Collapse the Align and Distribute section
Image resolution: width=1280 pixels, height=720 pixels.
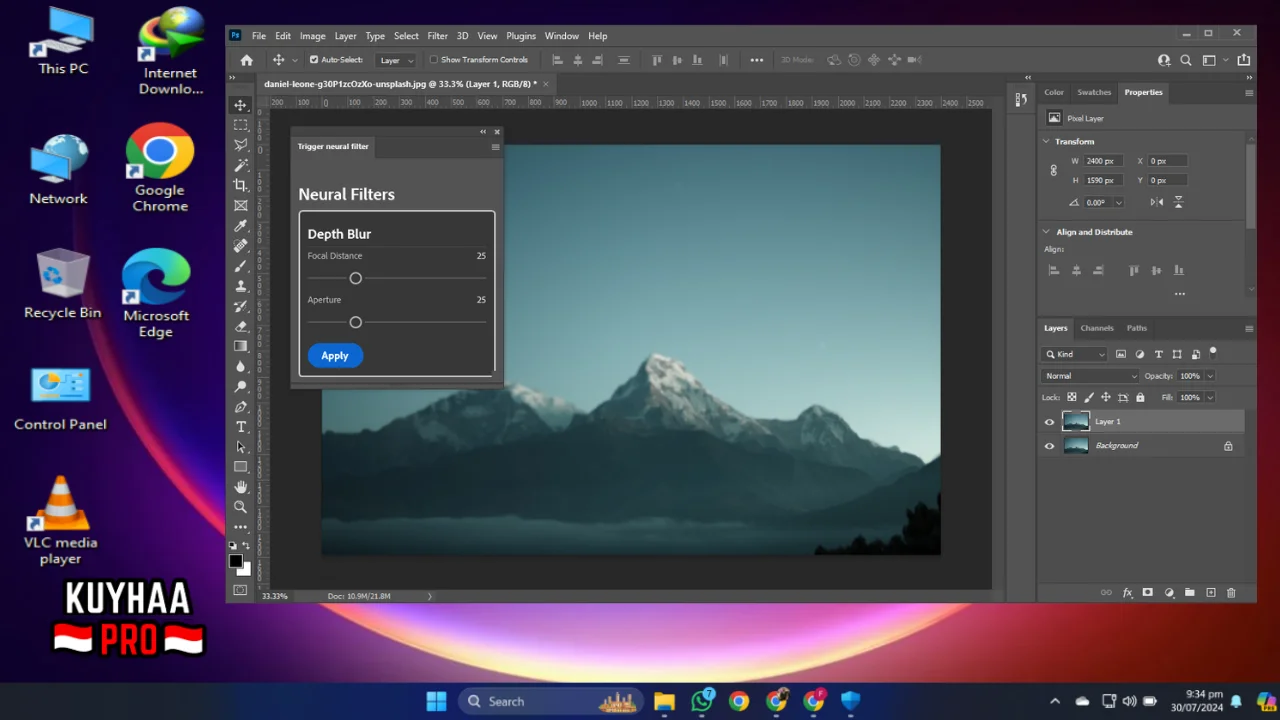[x=1047, y=232]
